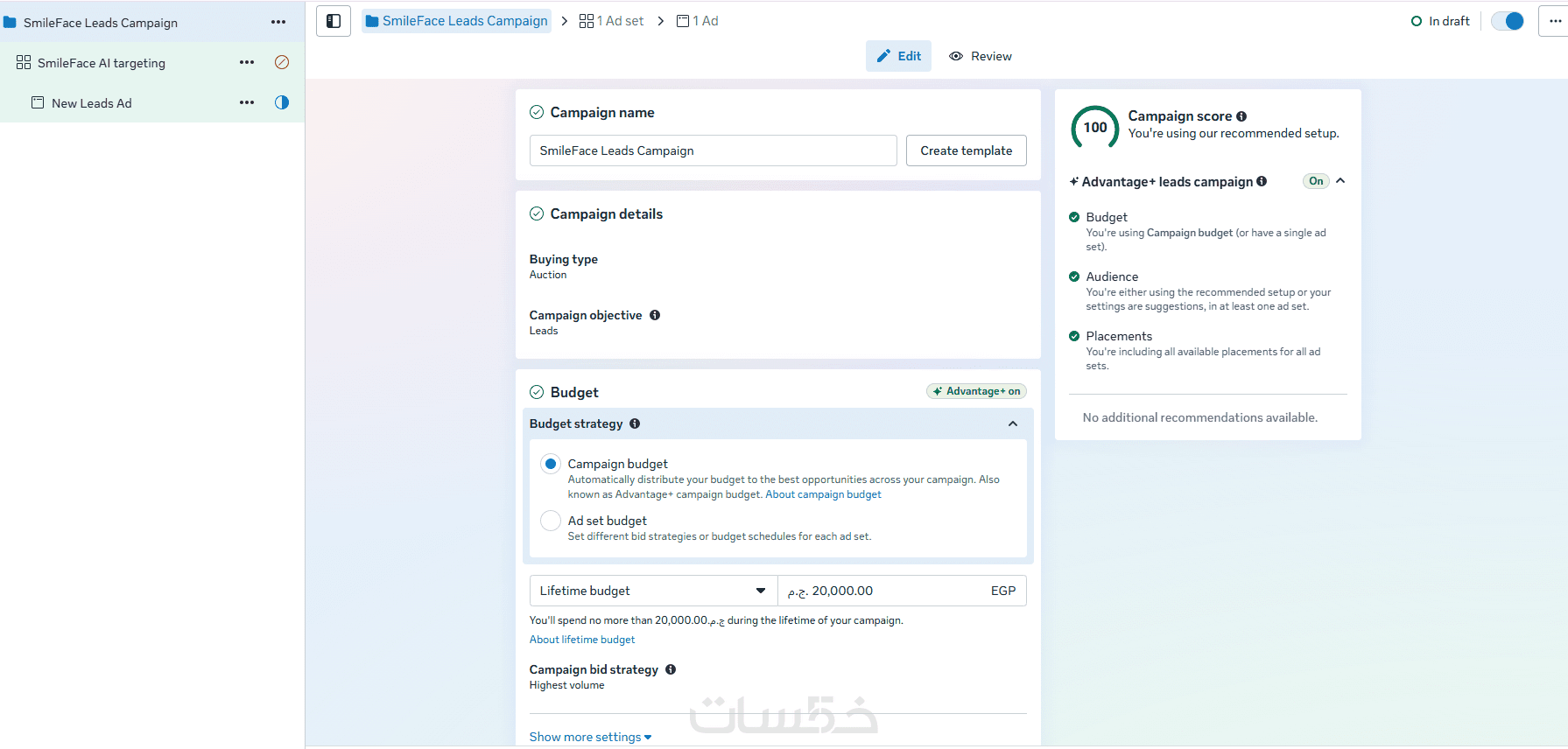Switch to the Review tab
The height and width of the screenshot is (749, 1568).
(x=981, y=56)
